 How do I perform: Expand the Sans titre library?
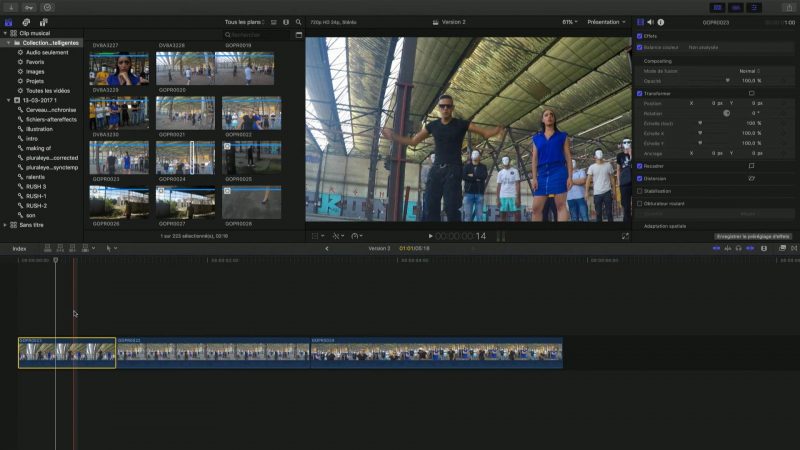(5, 225)
